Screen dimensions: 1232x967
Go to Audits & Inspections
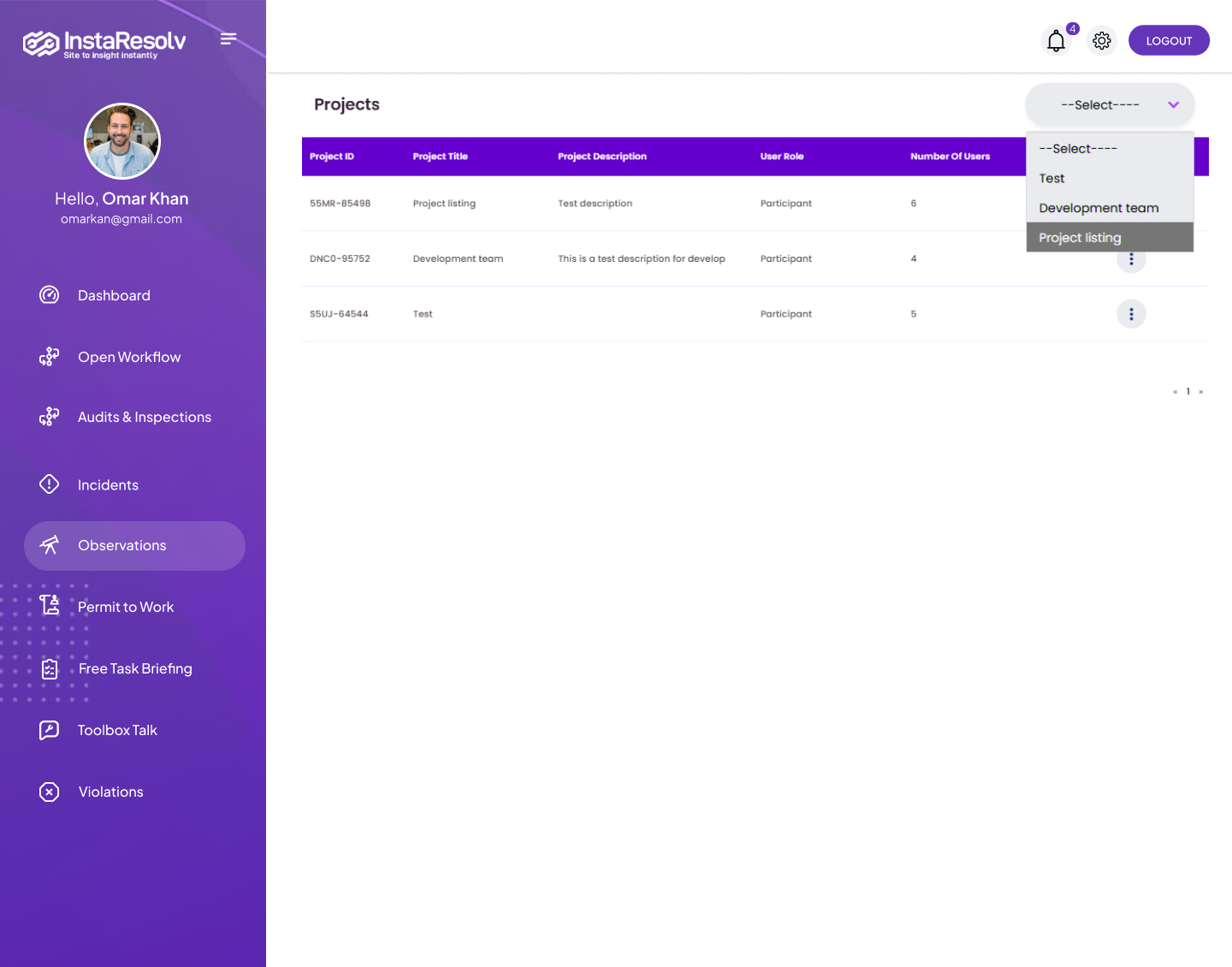click(144, 417)
